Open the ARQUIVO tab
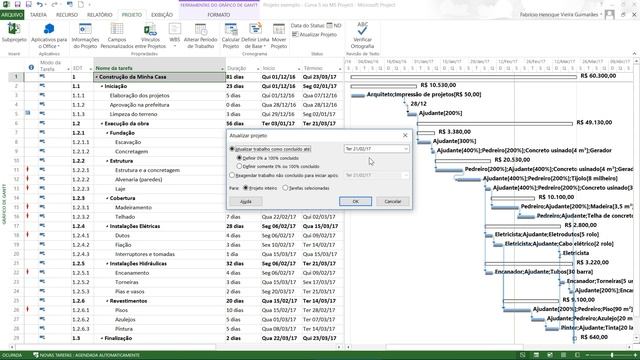The image size is (640, 360). tap(12, 15)
